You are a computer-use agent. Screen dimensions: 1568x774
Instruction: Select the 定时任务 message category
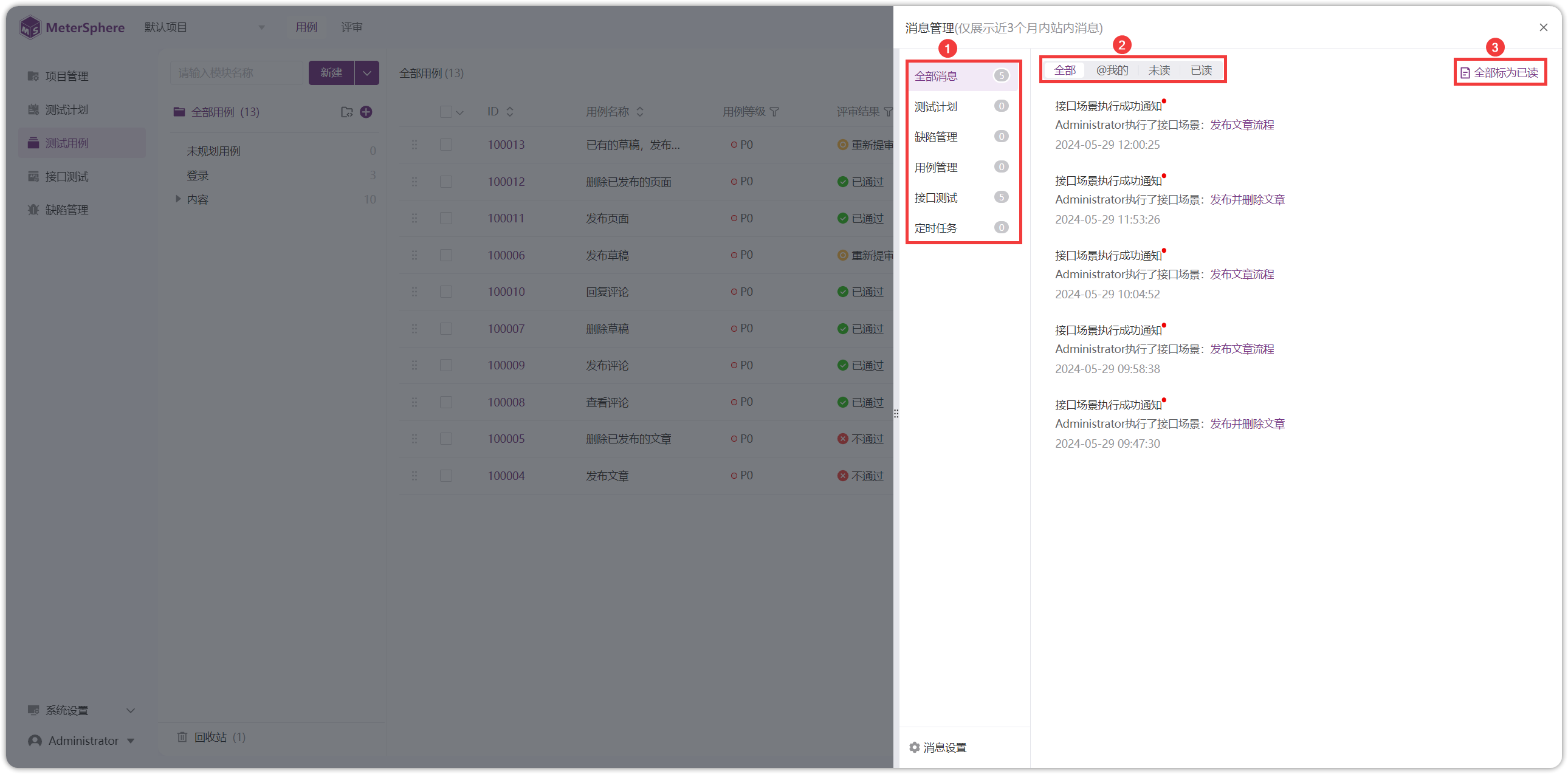pyautogui.click(x=961, y=228)
